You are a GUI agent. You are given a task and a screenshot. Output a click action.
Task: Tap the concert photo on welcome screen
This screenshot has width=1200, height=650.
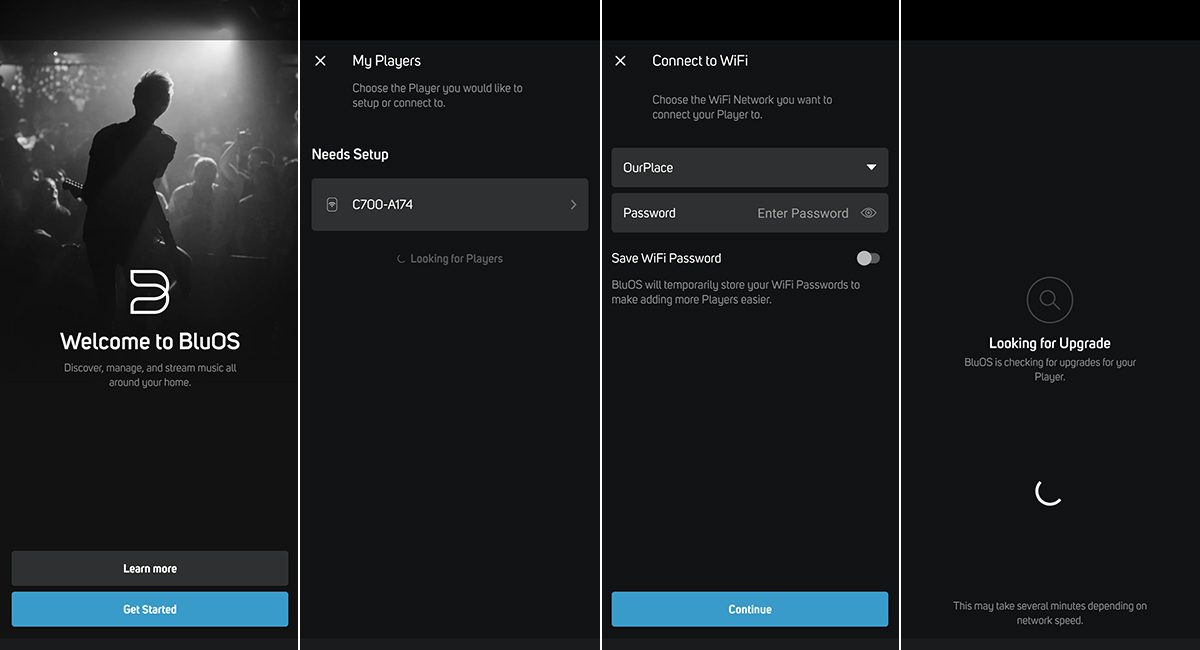pyautogui.click(x=150, y=150)
